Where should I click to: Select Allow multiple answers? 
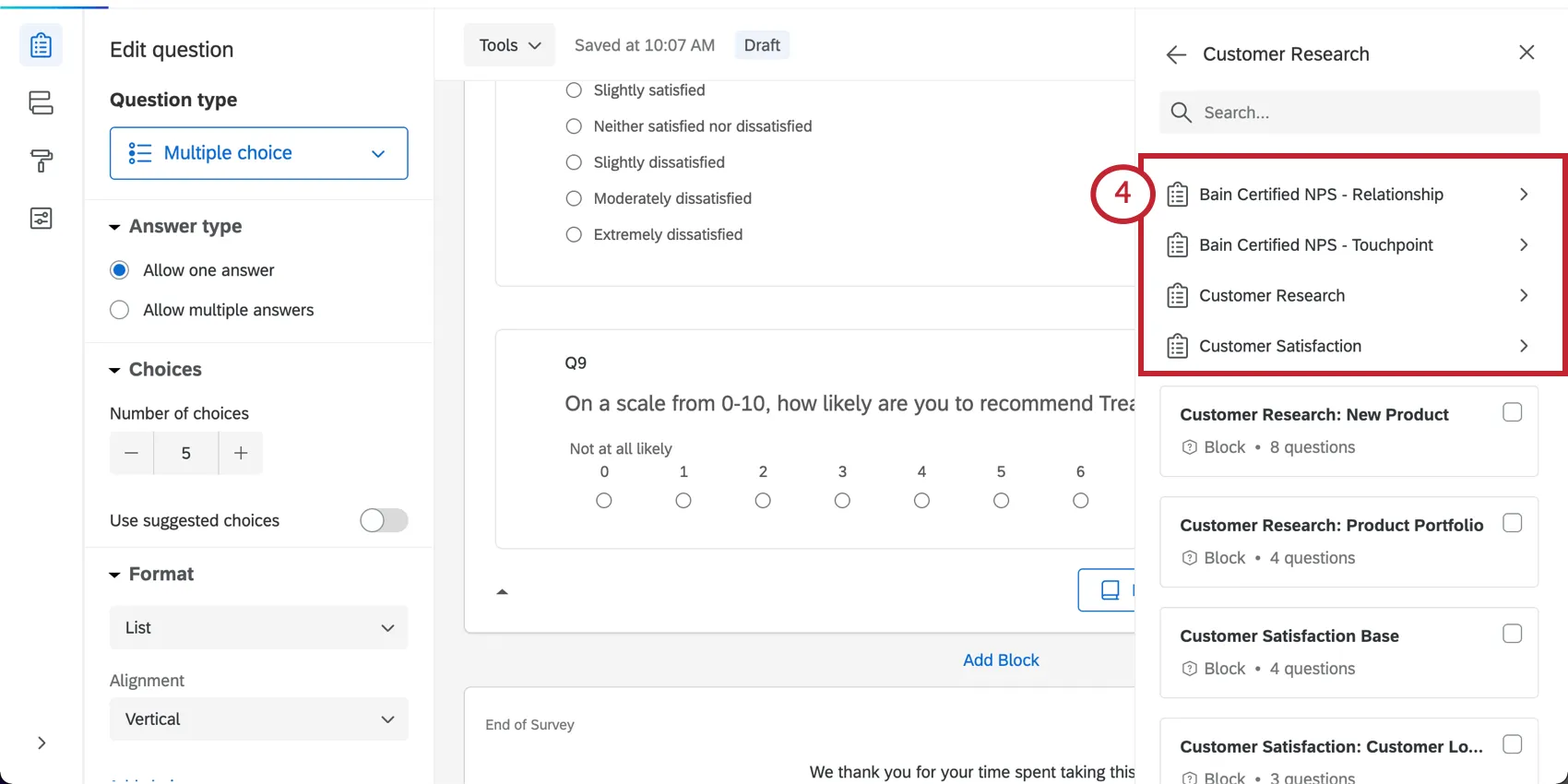coord(119,310)
